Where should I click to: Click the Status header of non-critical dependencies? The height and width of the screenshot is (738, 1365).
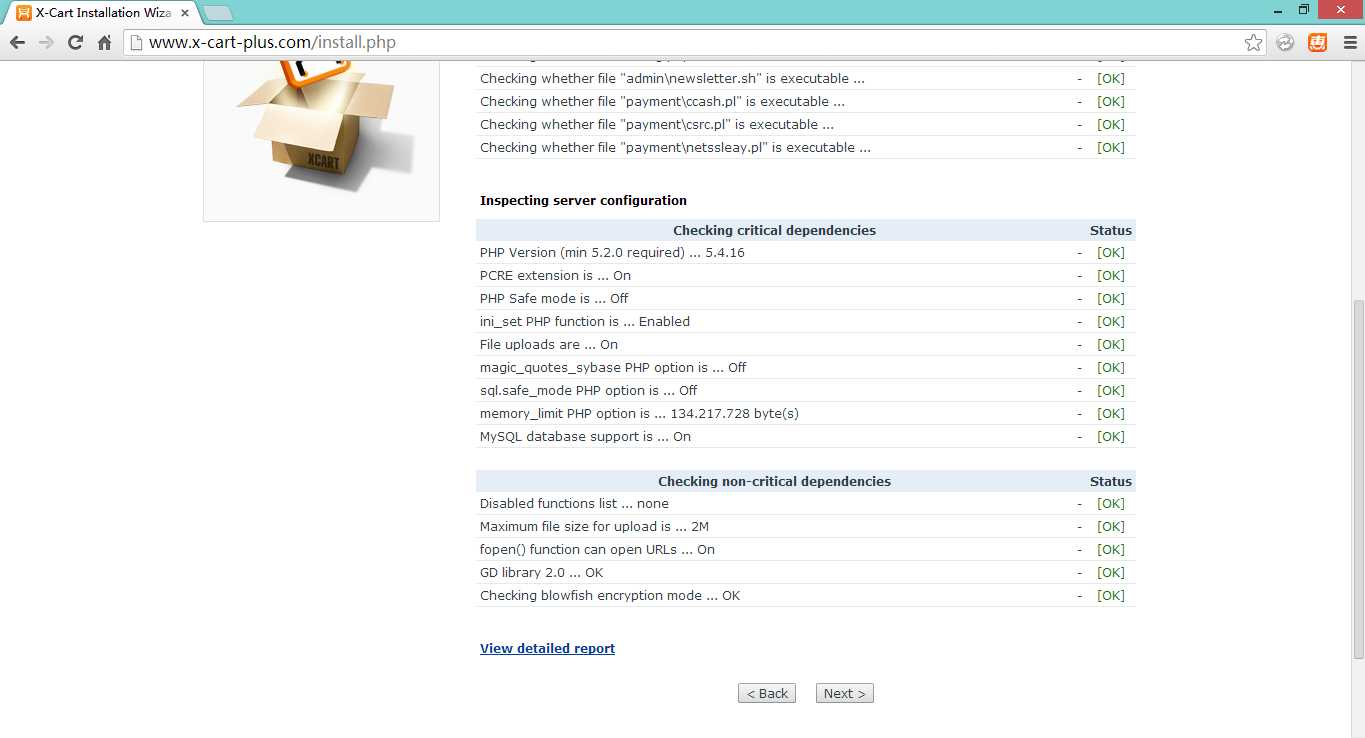pos(1111,481)
